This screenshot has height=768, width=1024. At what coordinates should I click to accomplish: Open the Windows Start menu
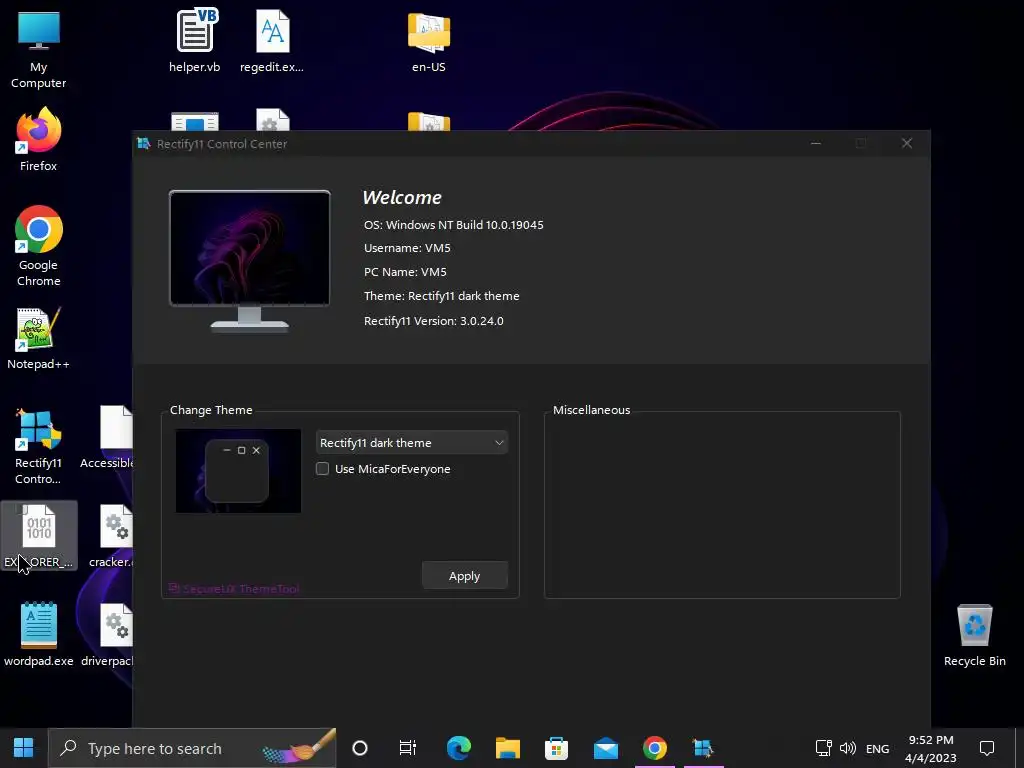(x=24, y=748)
